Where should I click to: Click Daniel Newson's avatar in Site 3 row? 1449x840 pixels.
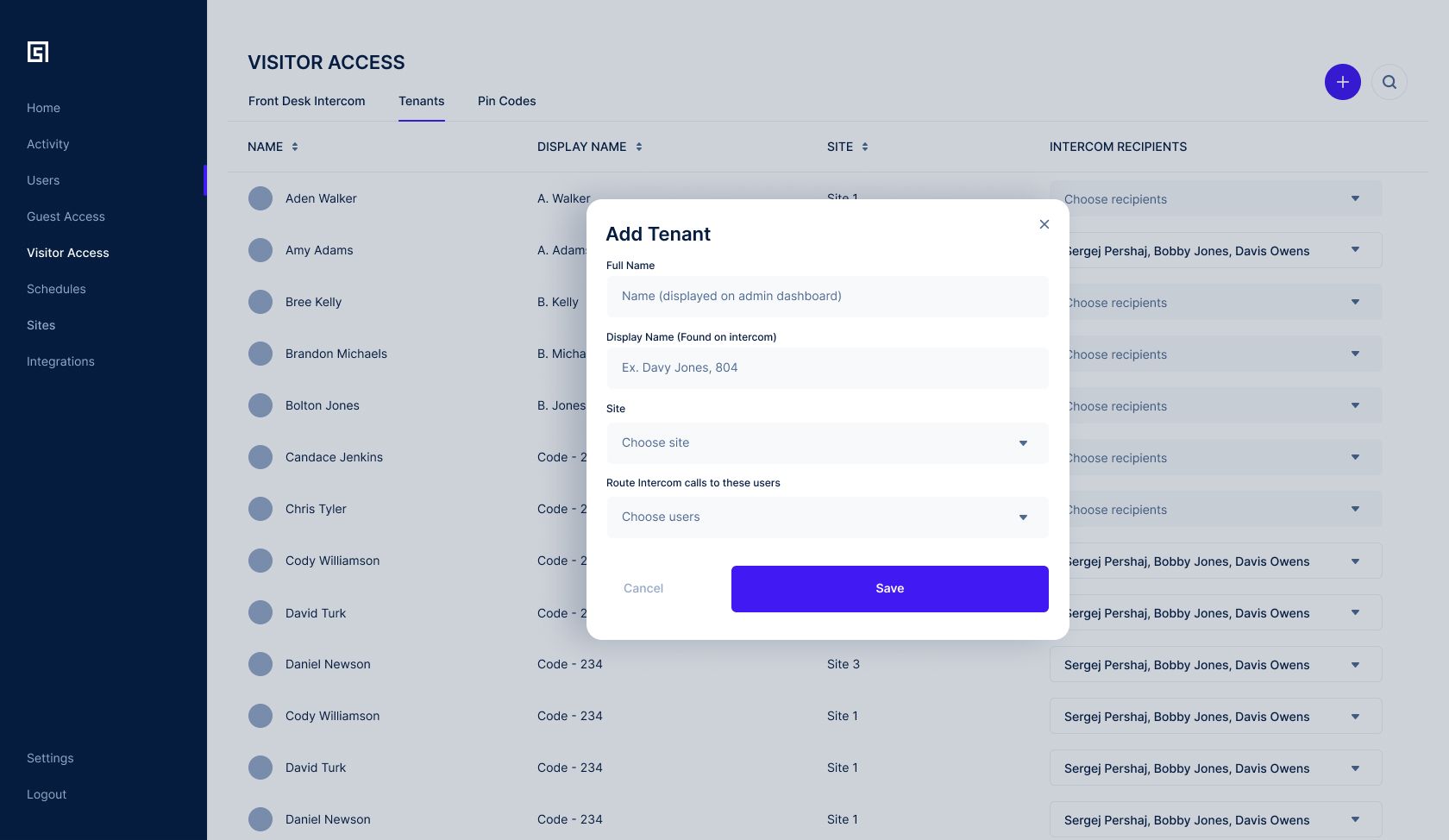pos(260,664)
